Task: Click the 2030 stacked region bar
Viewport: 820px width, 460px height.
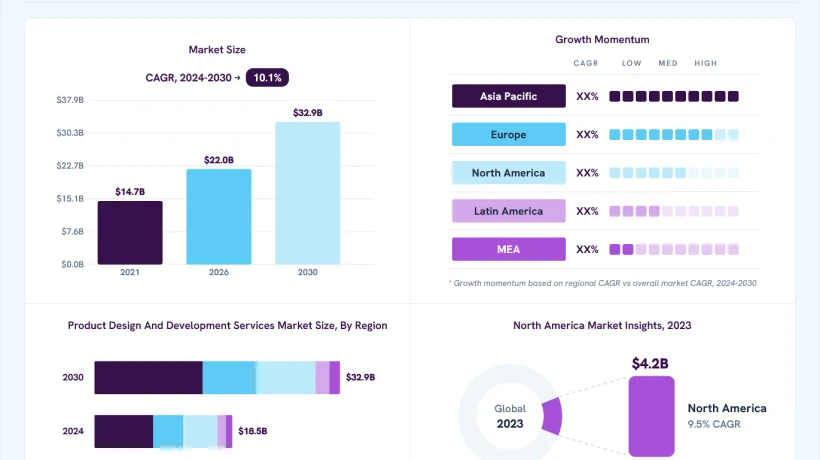Action: 217,377
